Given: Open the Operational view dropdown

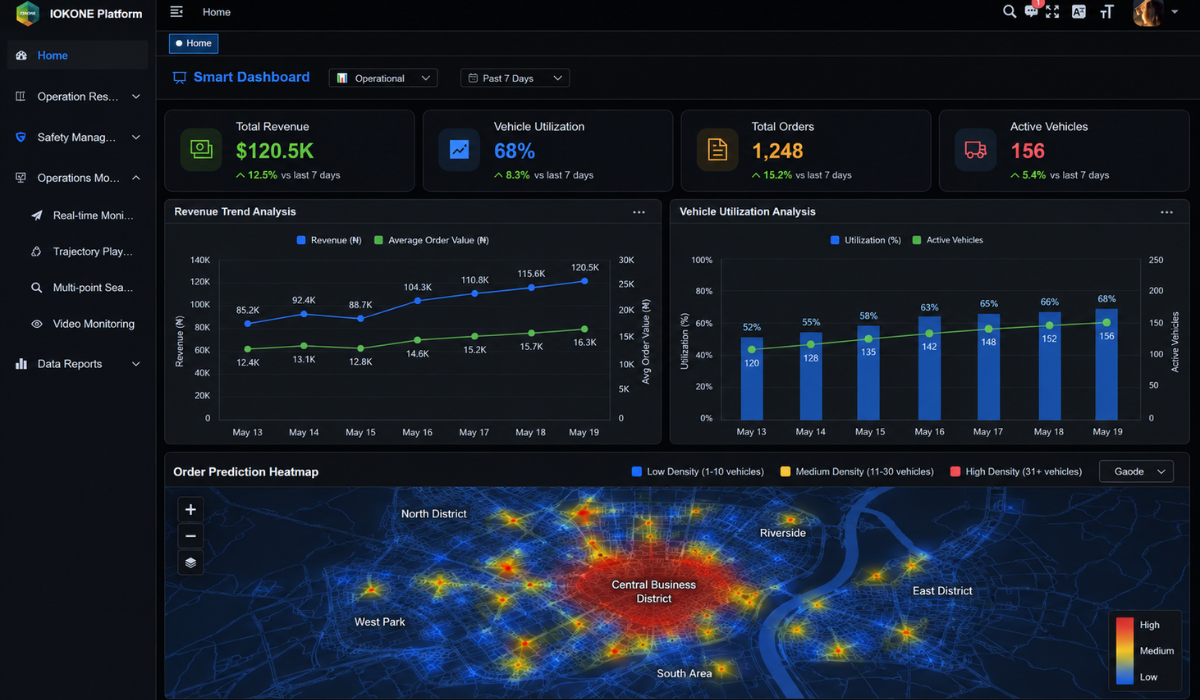Looking at the screenshot, I should [384, 78].
